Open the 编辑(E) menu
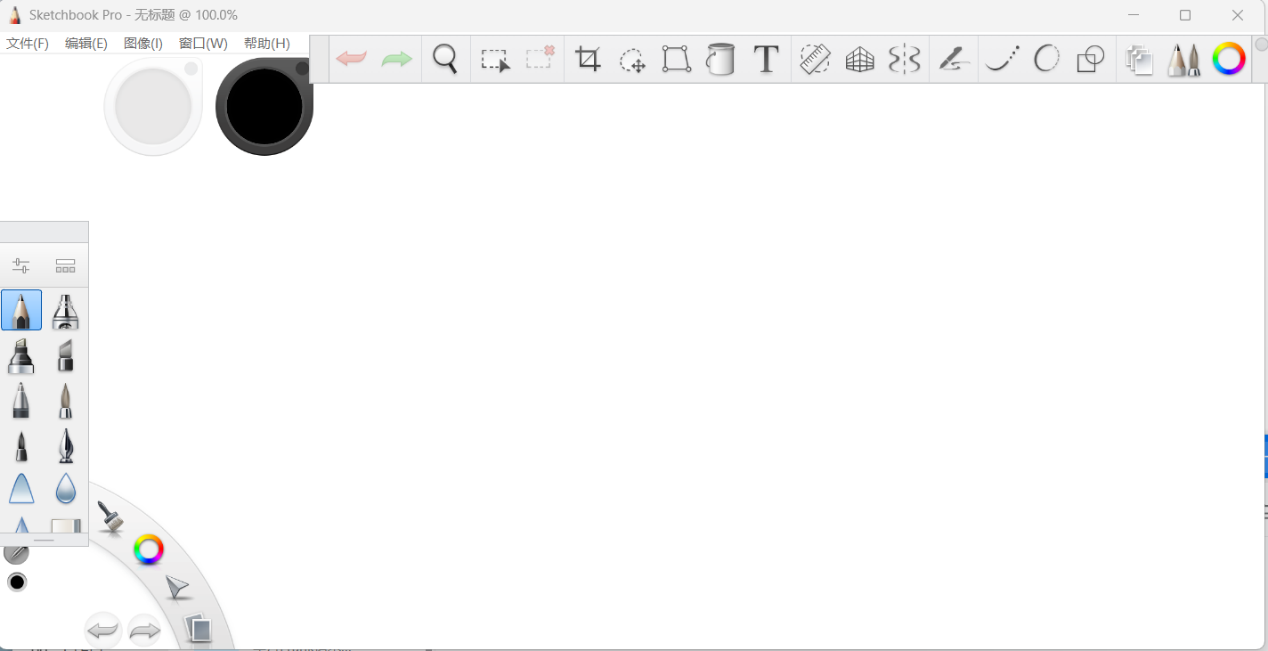 [86, 44]
